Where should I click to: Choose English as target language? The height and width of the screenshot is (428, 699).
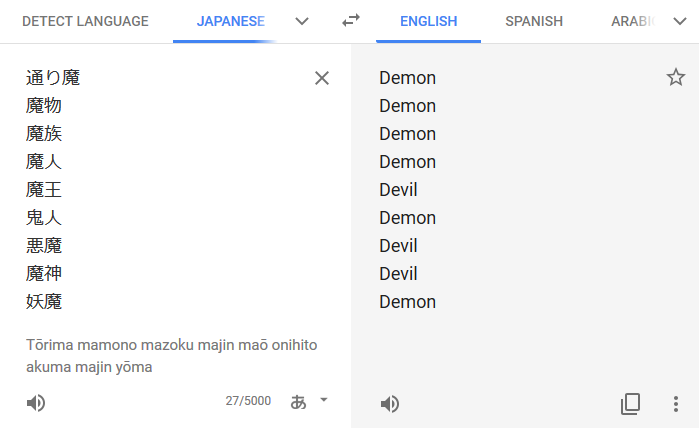(x=428, y=21)
